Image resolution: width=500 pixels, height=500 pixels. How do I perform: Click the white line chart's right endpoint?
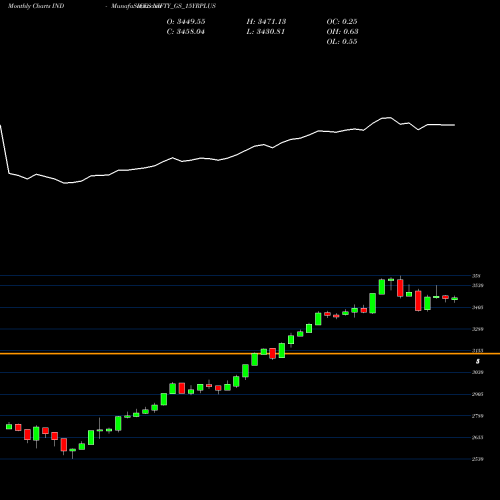coord(455,125)
